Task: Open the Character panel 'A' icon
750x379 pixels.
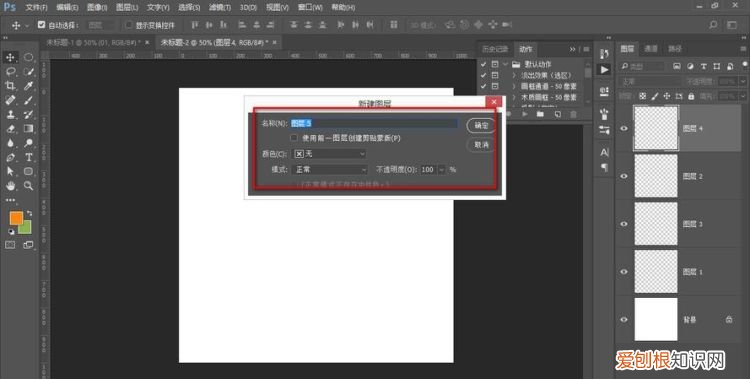Action: 604,153
